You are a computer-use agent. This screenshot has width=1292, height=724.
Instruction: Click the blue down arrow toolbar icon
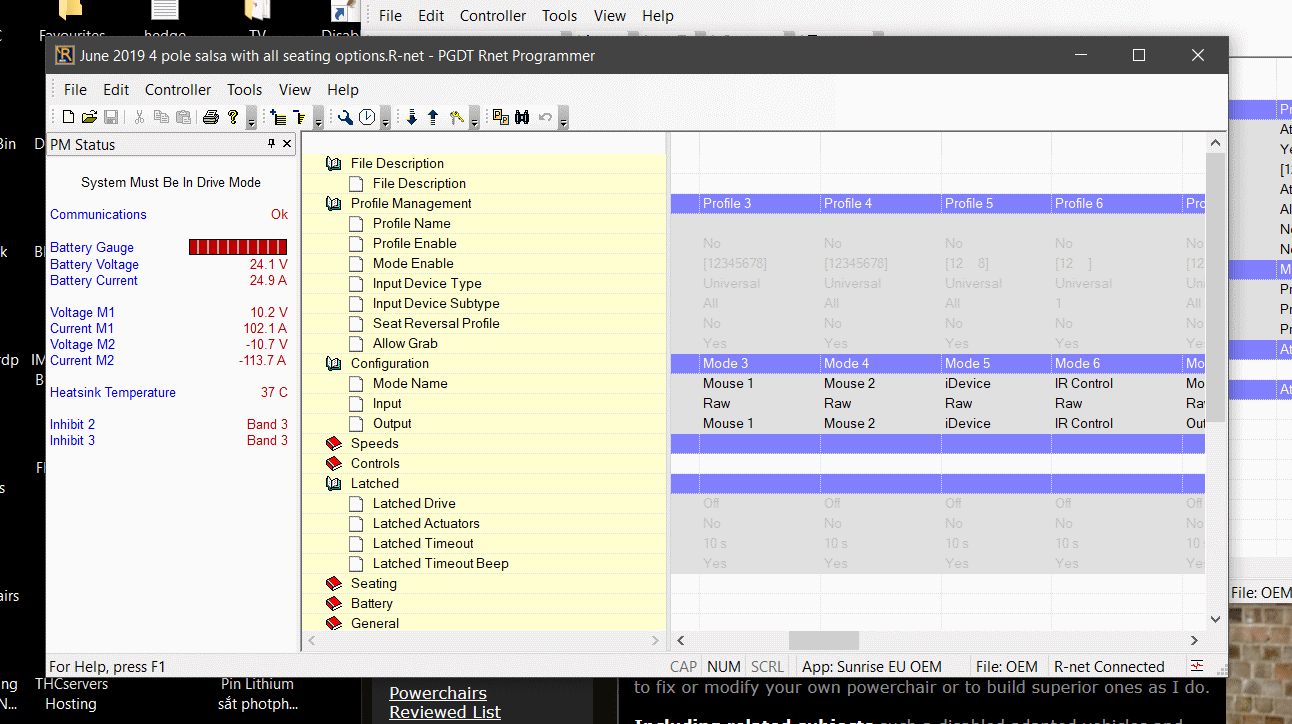411,118
